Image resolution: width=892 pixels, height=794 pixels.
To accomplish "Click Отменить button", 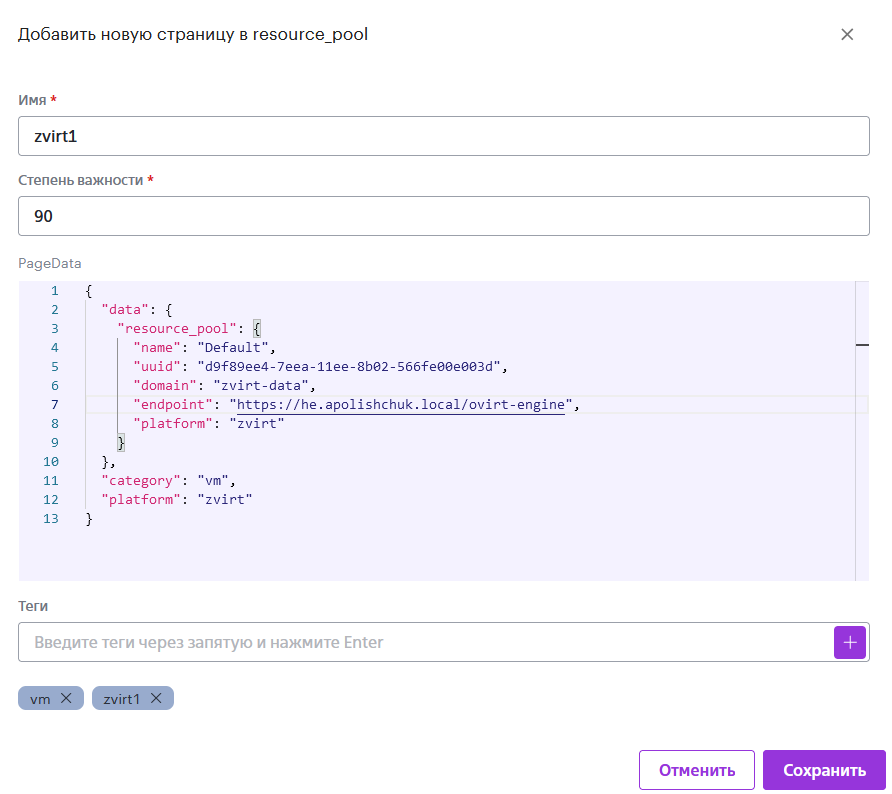I will [x=696, y=770].
